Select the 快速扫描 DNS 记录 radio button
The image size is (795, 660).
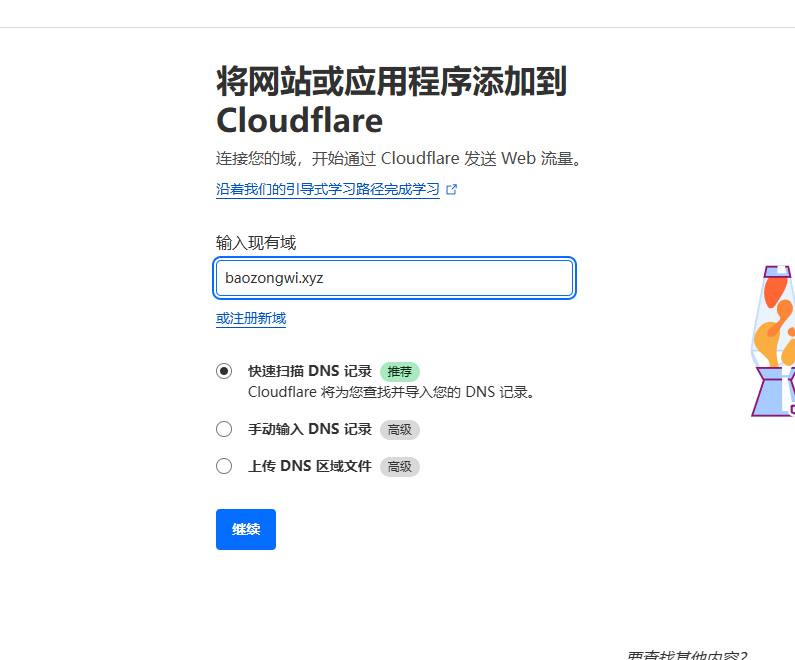pyautogui.click(x=224, y=371)
